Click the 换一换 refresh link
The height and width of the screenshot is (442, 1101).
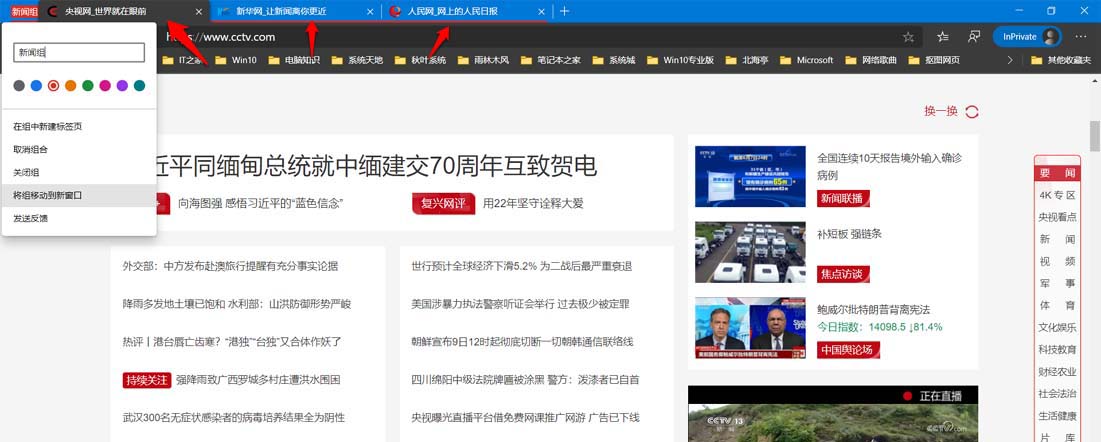951,111
